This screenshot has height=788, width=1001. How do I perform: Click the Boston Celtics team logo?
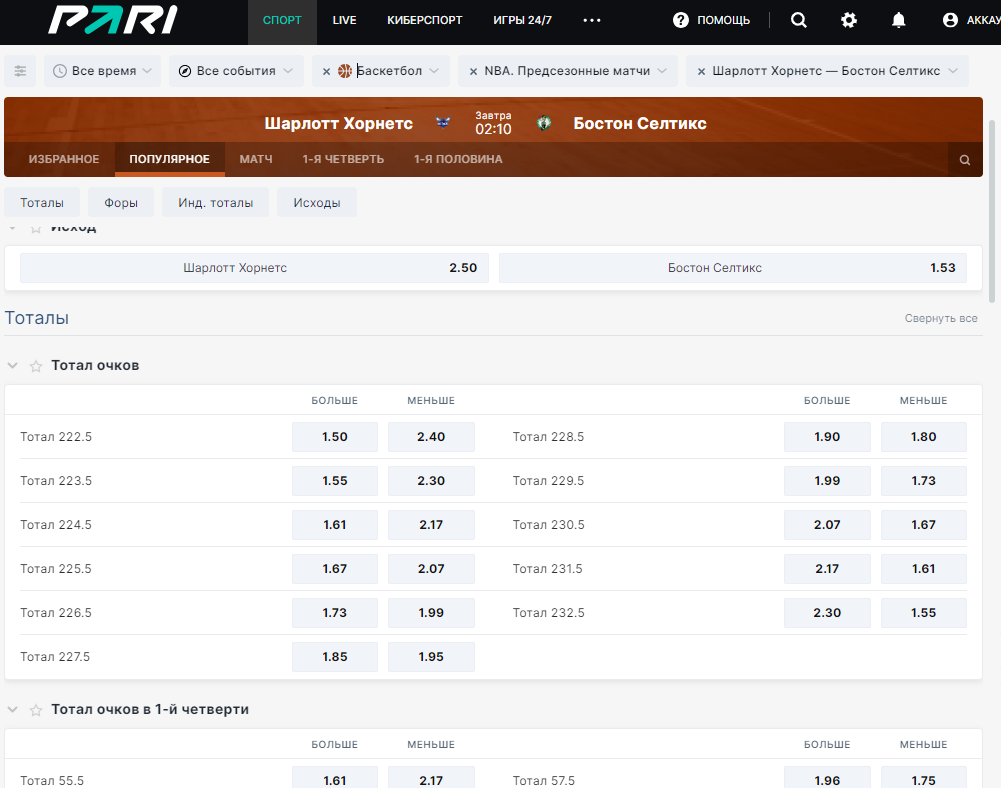click(x=544, y=123)
